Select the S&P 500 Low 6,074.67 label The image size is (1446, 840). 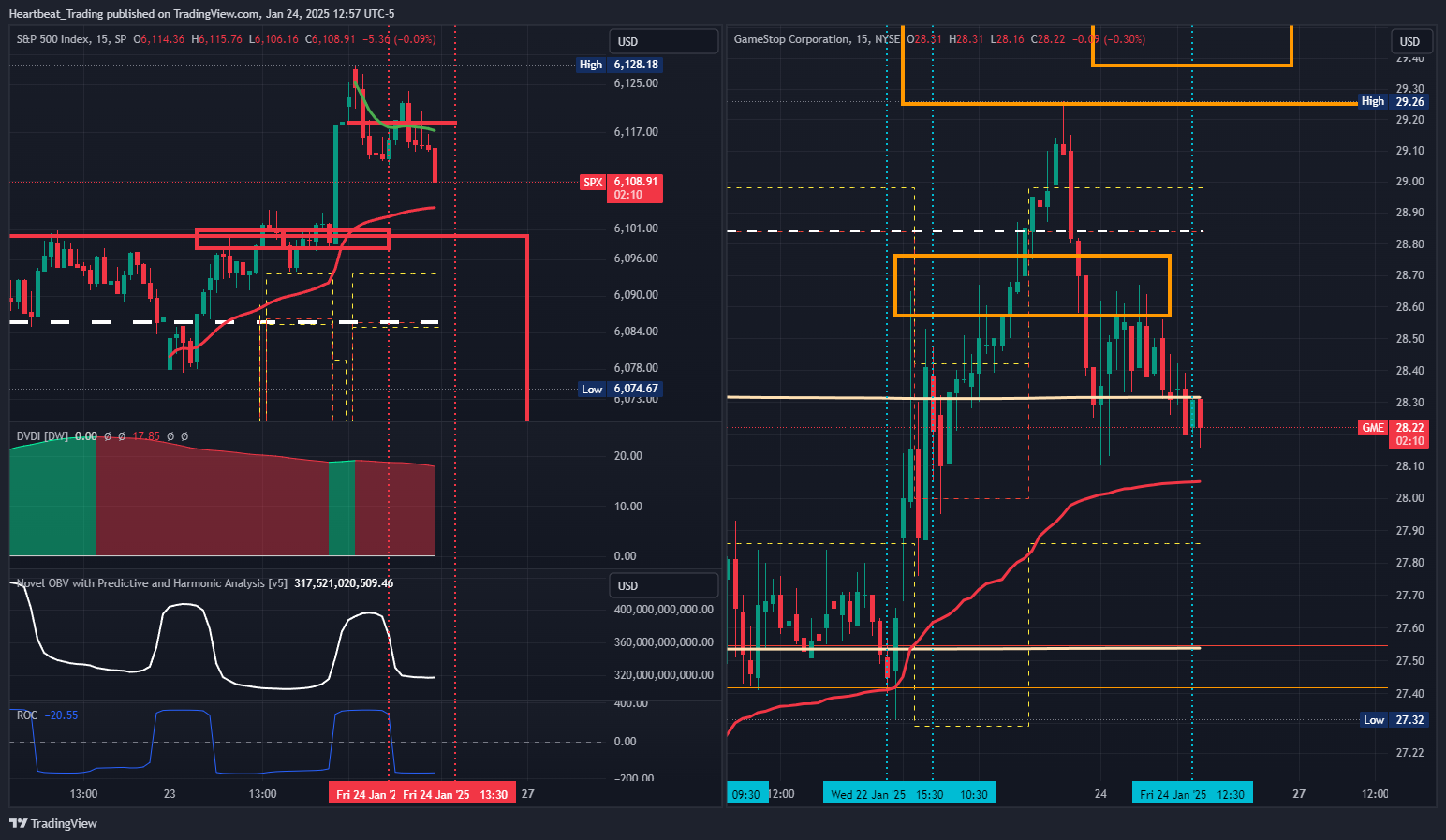620,389
